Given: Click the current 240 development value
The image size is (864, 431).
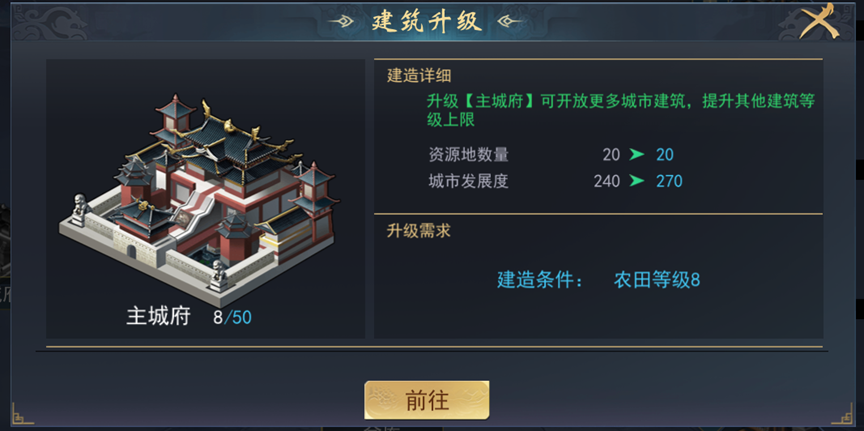Looking at the screenshot, I should [606, 181].
